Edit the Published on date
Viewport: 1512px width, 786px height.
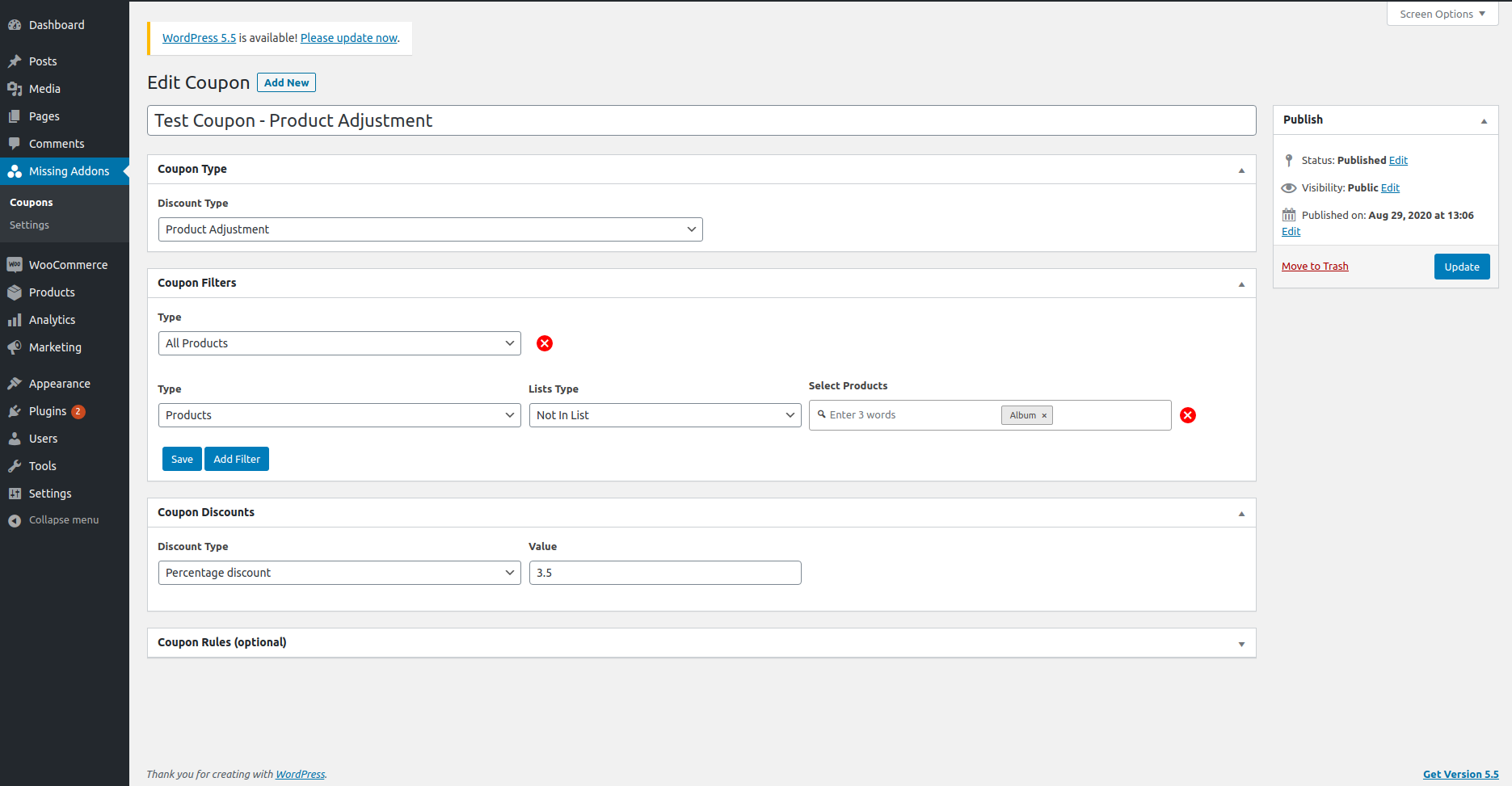(x=1291, y=232)
